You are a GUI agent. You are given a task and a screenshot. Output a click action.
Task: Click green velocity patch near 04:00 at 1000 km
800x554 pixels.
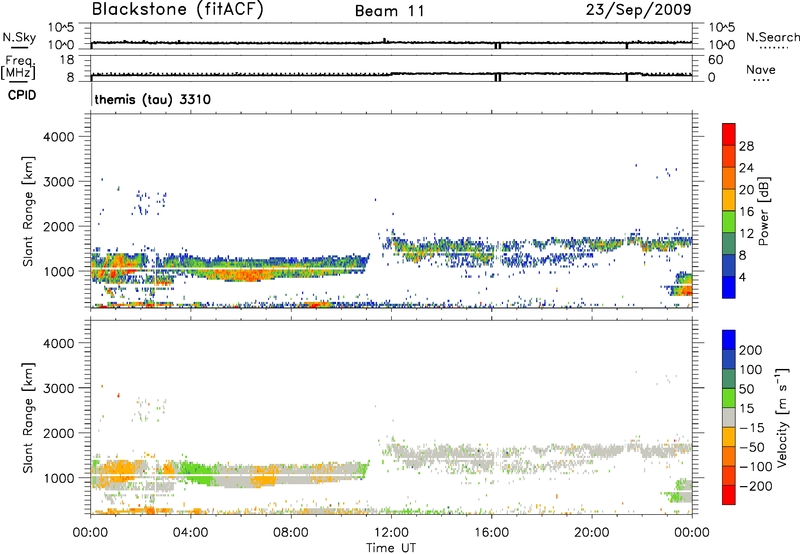[198, 473]
